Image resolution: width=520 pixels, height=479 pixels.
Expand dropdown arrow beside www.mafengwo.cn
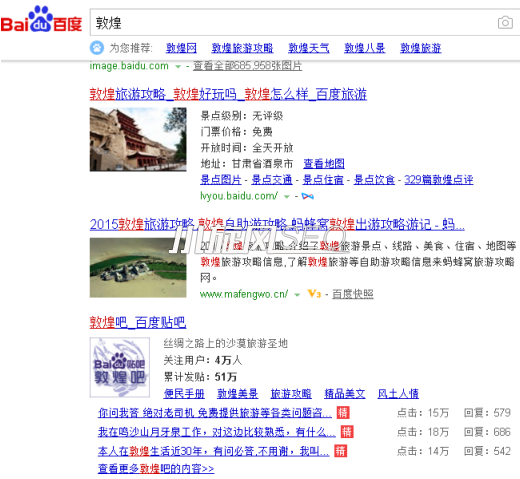pos(297,295)
